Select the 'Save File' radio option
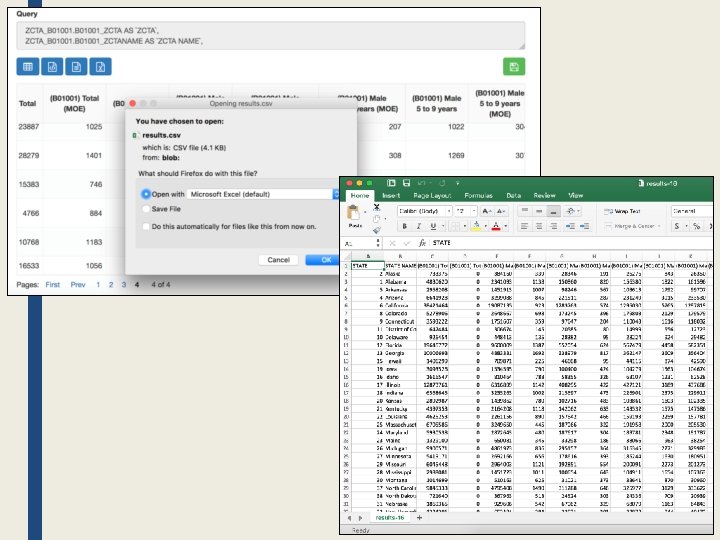The height and width of the screenshot is (540, 720). [x=146, y=208]
